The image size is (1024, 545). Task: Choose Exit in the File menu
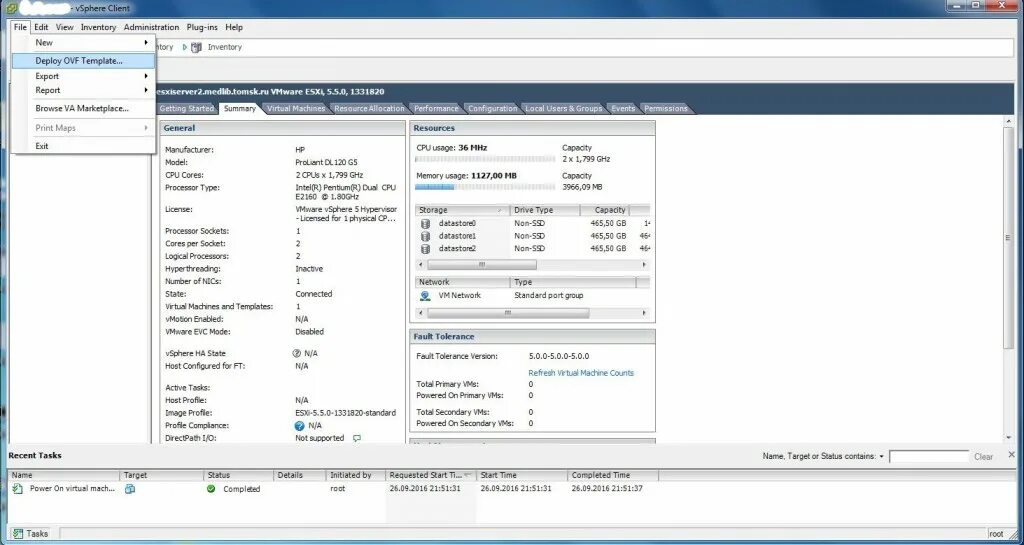click(x=83, y=146)
